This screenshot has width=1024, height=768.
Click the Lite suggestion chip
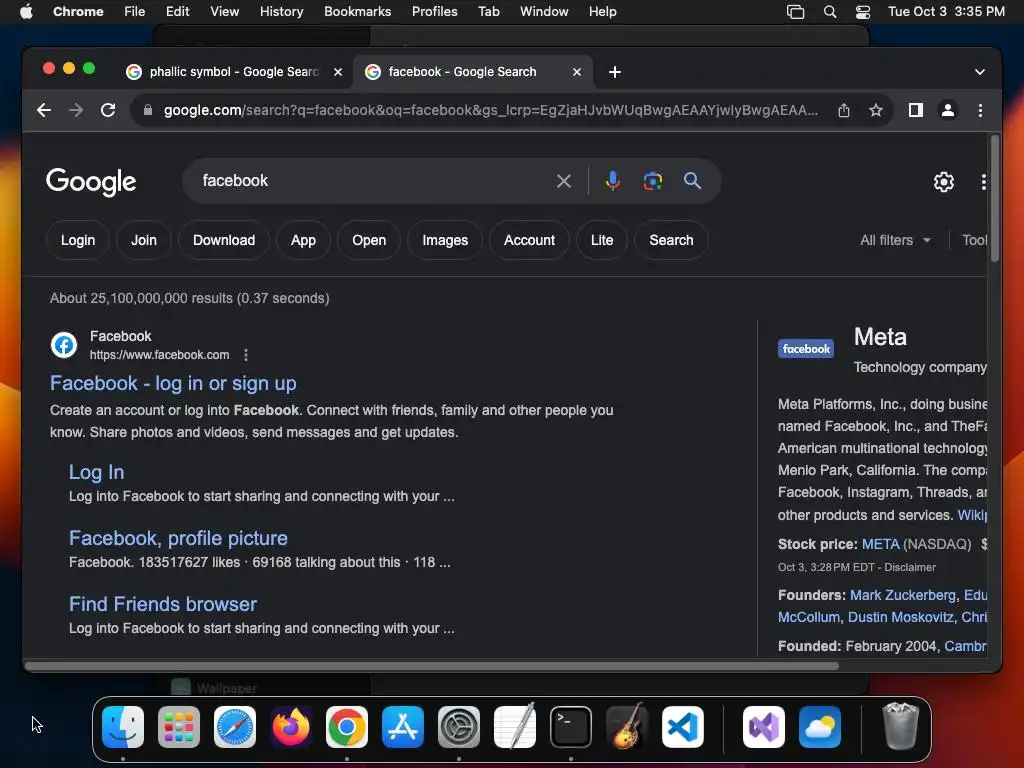point(601,240)
